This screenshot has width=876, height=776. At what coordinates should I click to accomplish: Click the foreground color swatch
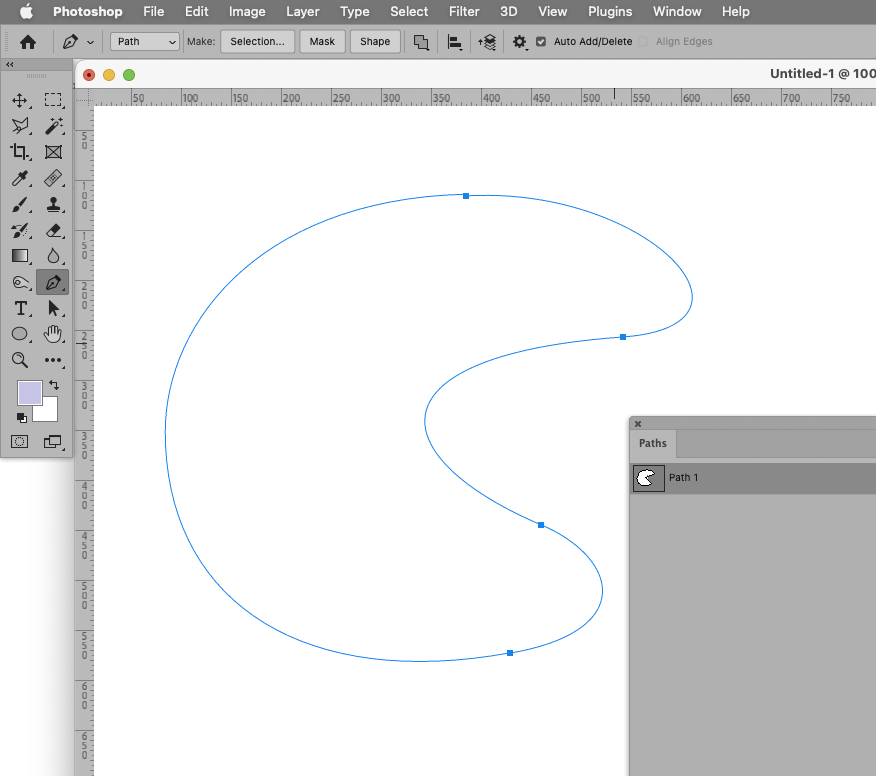click(x=29, y=391)
